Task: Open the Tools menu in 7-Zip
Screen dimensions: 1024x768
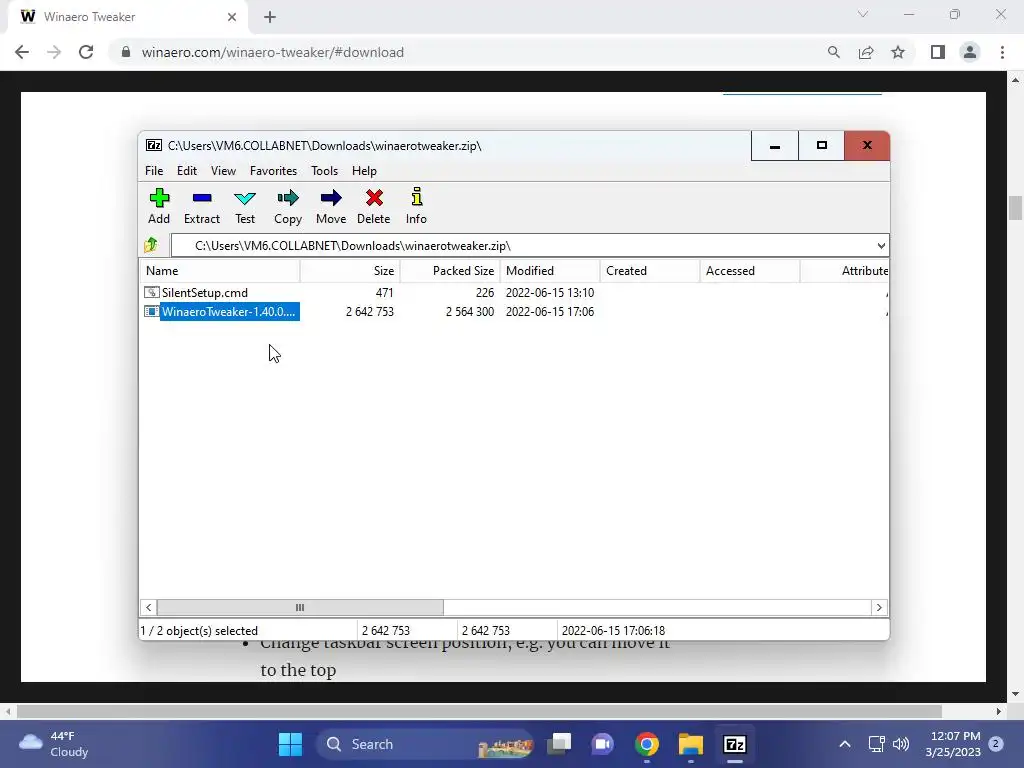Action: [325, 170]
